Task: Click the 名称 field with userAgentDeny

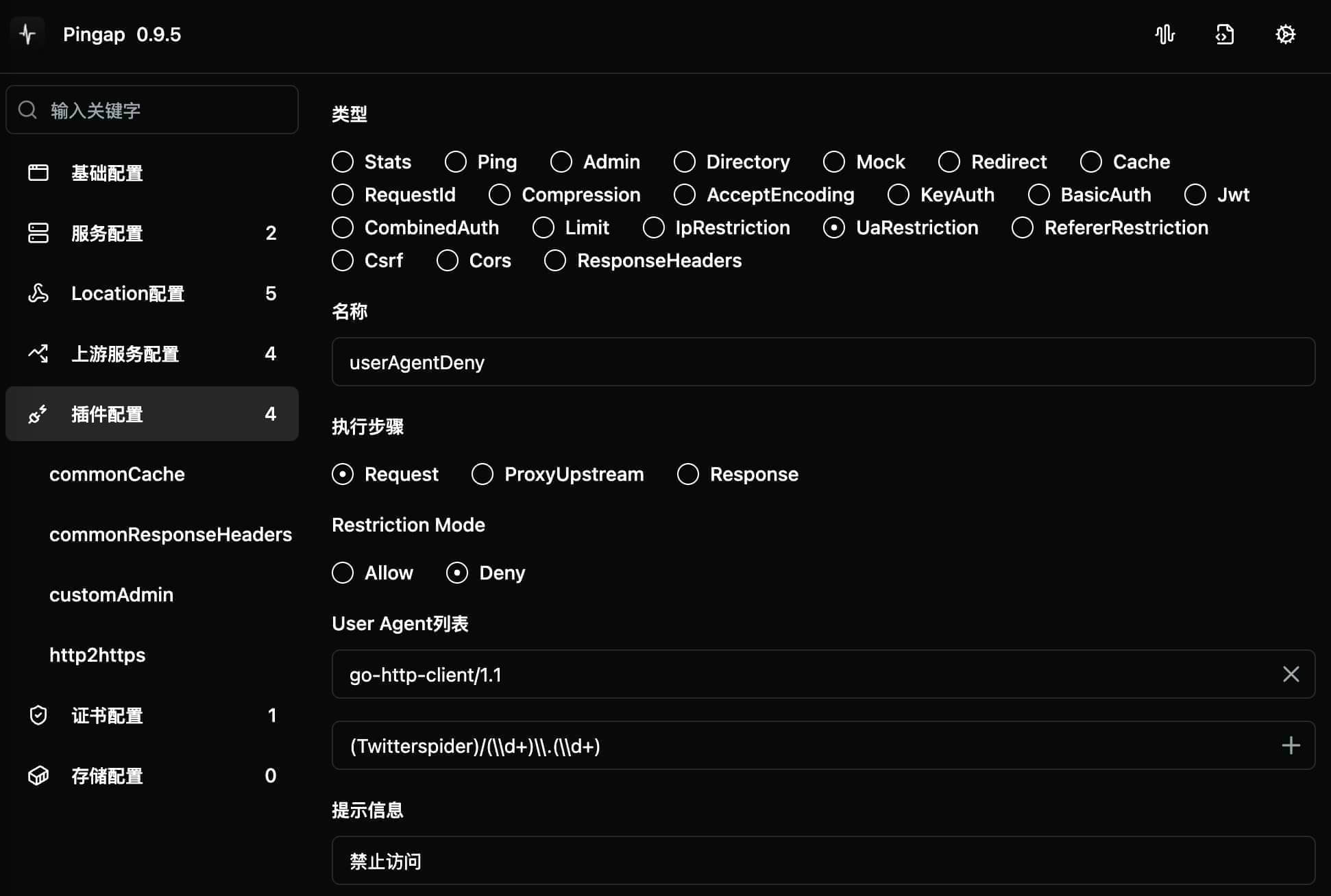Action: [x=823, y=362]
